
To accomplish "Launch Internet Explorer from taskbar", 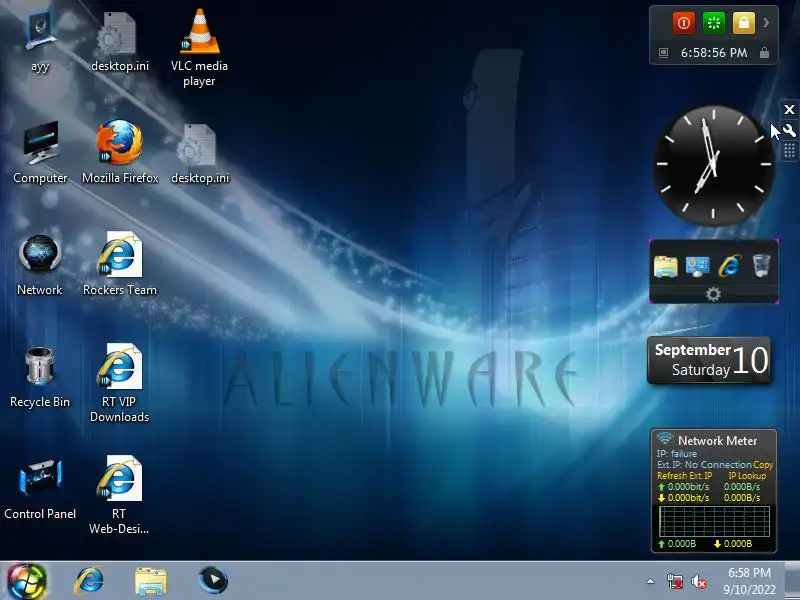I will point(89,581).
